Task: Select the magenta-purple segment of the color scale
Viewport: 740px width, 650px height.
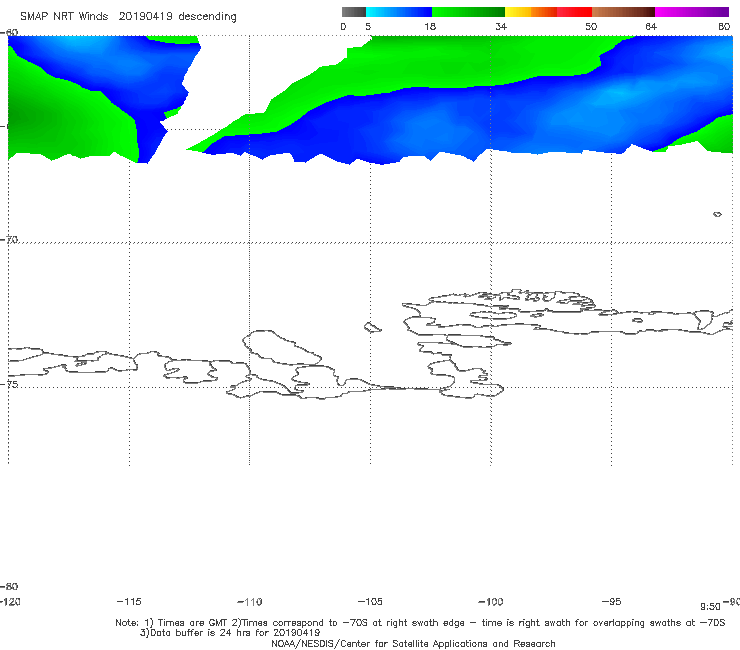Action: point(692,12)
